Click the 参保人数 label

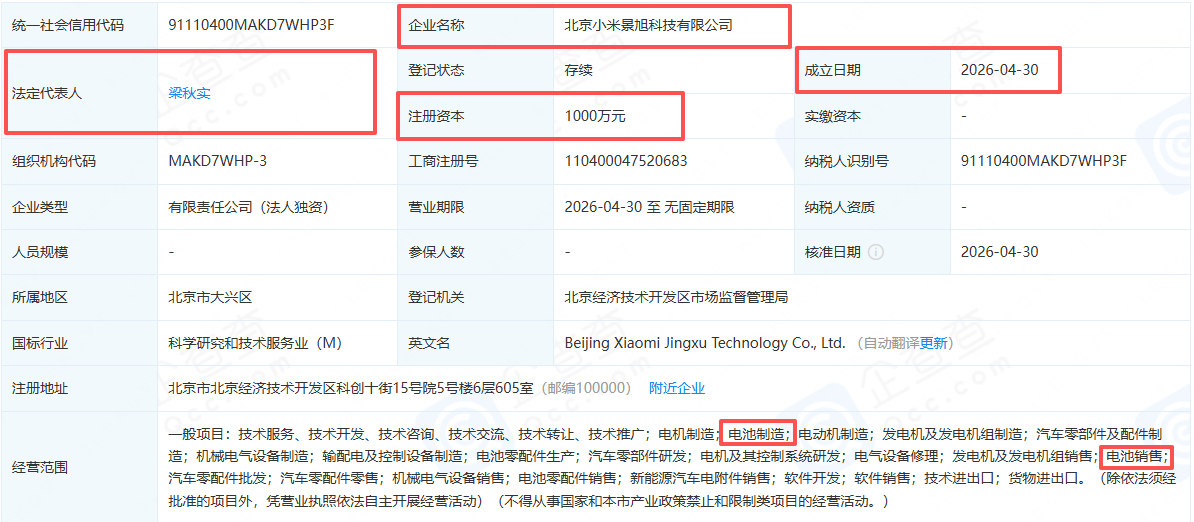[x=436, y=252]
